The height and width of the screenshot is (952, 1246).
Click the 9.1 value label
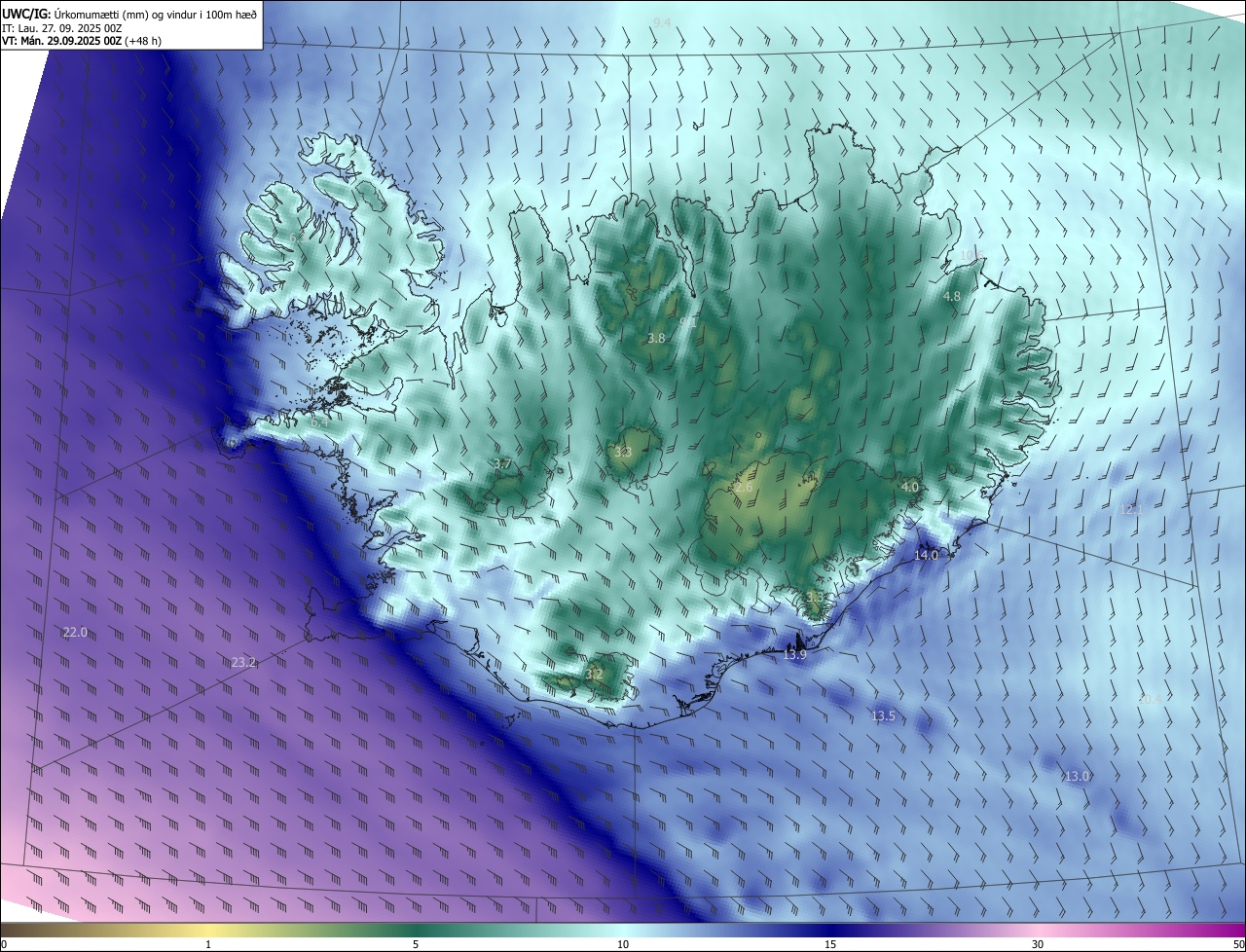(x=687, y=321)
